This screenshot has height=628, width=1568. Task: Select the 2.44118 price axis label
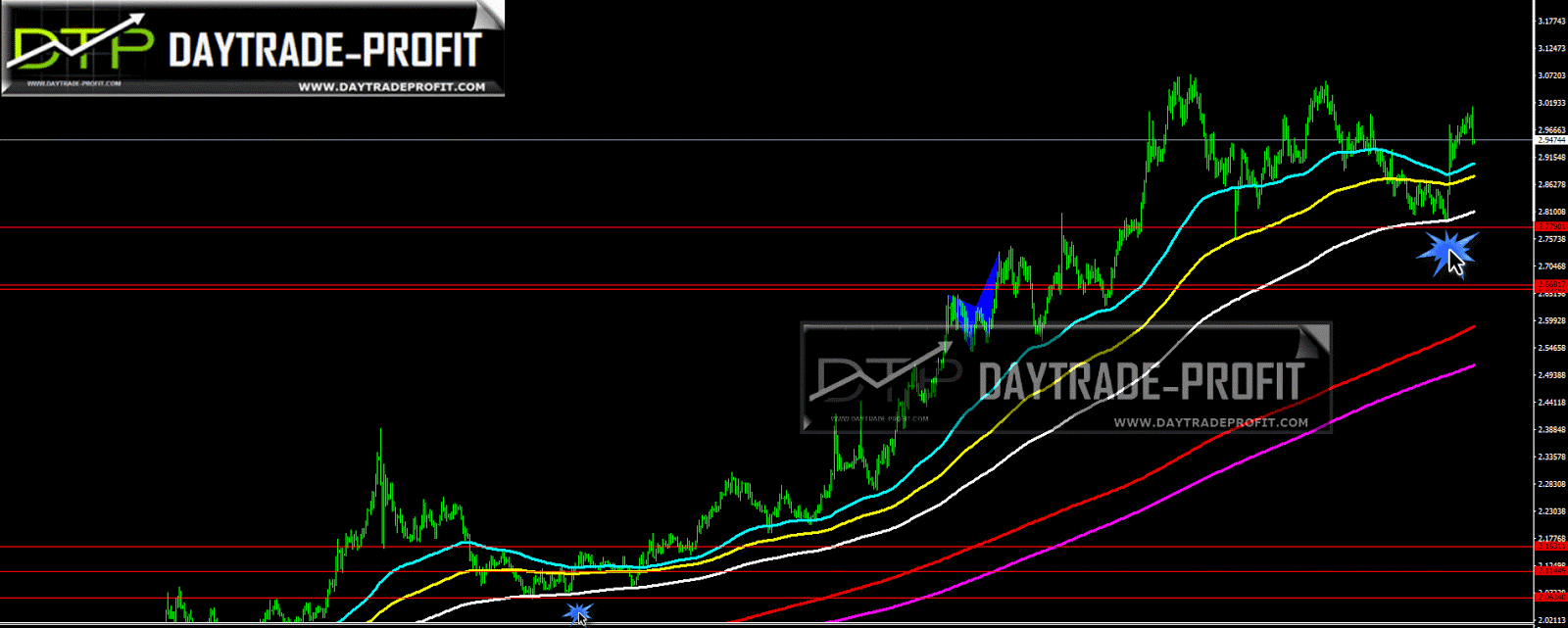(x=1551, y=403)
